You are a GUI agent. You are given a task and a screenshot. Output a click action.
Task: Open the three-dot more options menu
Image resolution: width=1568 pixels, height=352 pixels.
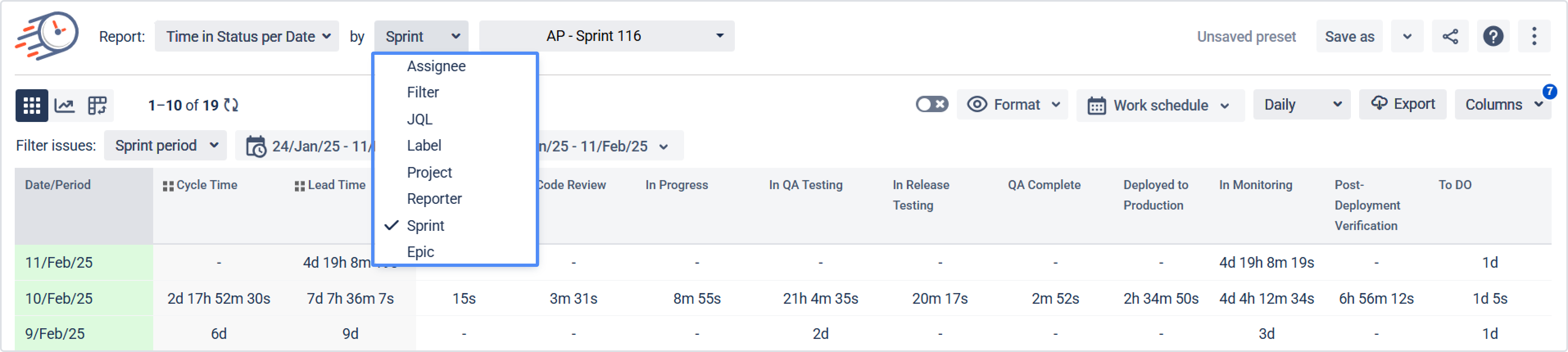(x=1534, y=36)
